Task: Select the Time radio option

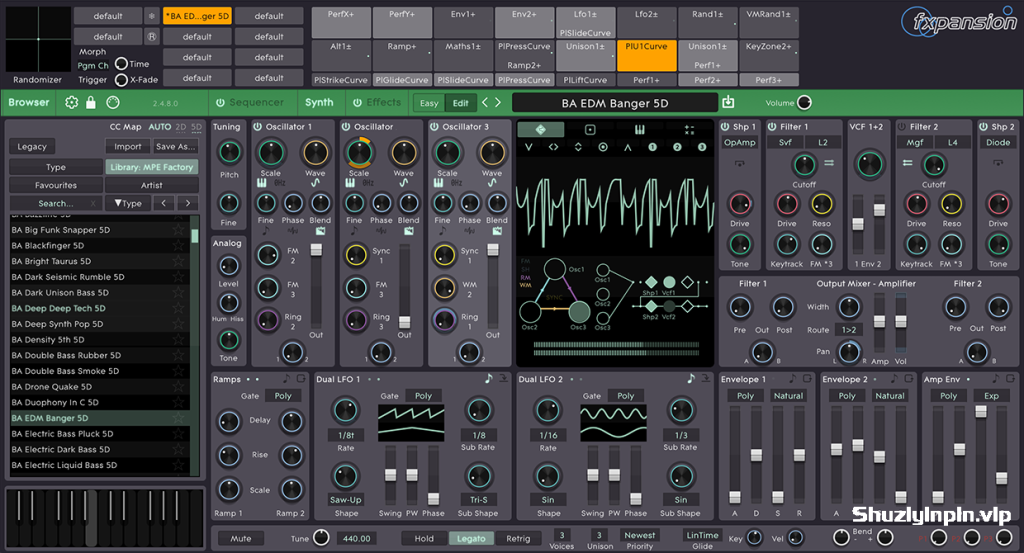Action: [121, 63]
